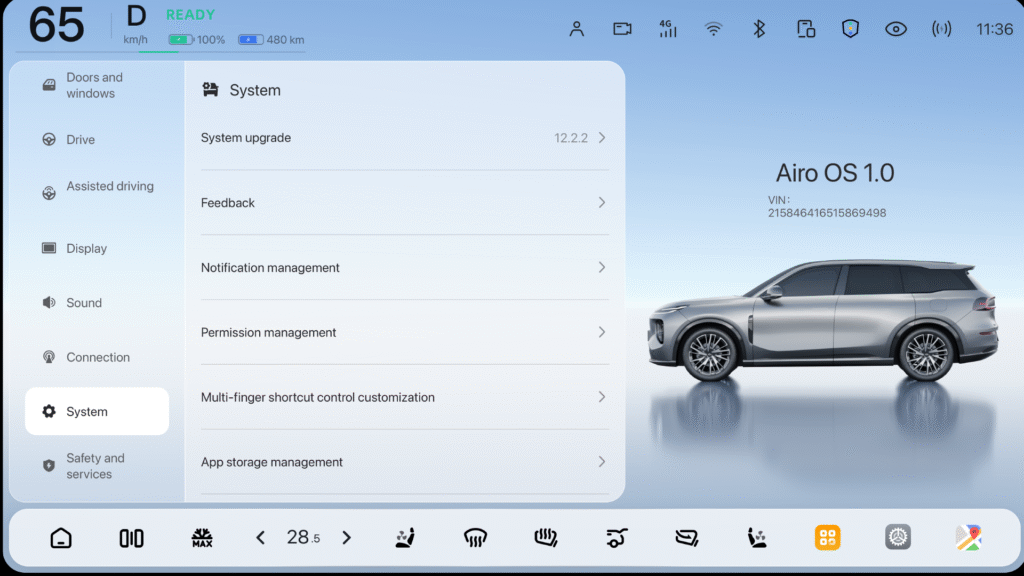Screen dimensions: 1024x576
Task: Expand Multi-finger shortcut customization chevron
Action: (601, 396)
